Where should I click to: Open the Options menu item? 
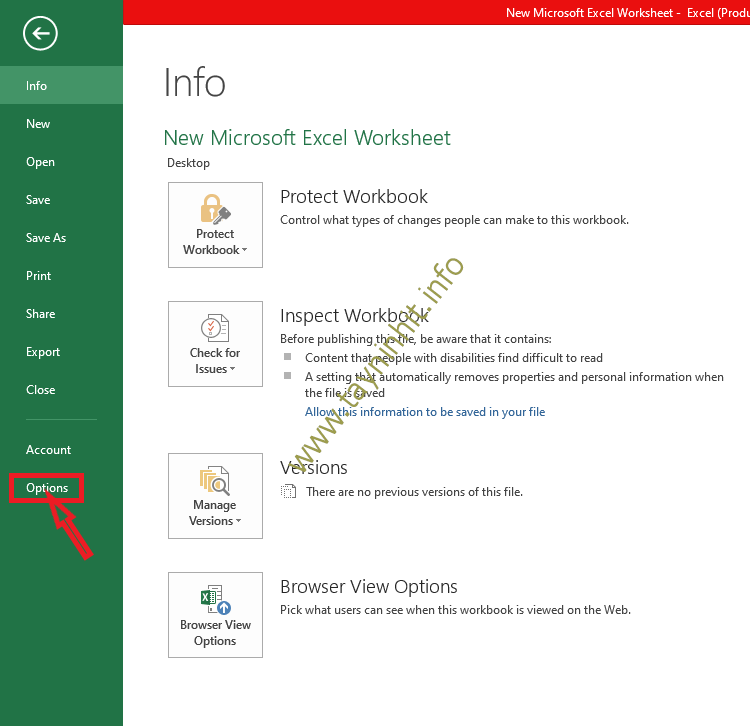[x=47, y=488]
